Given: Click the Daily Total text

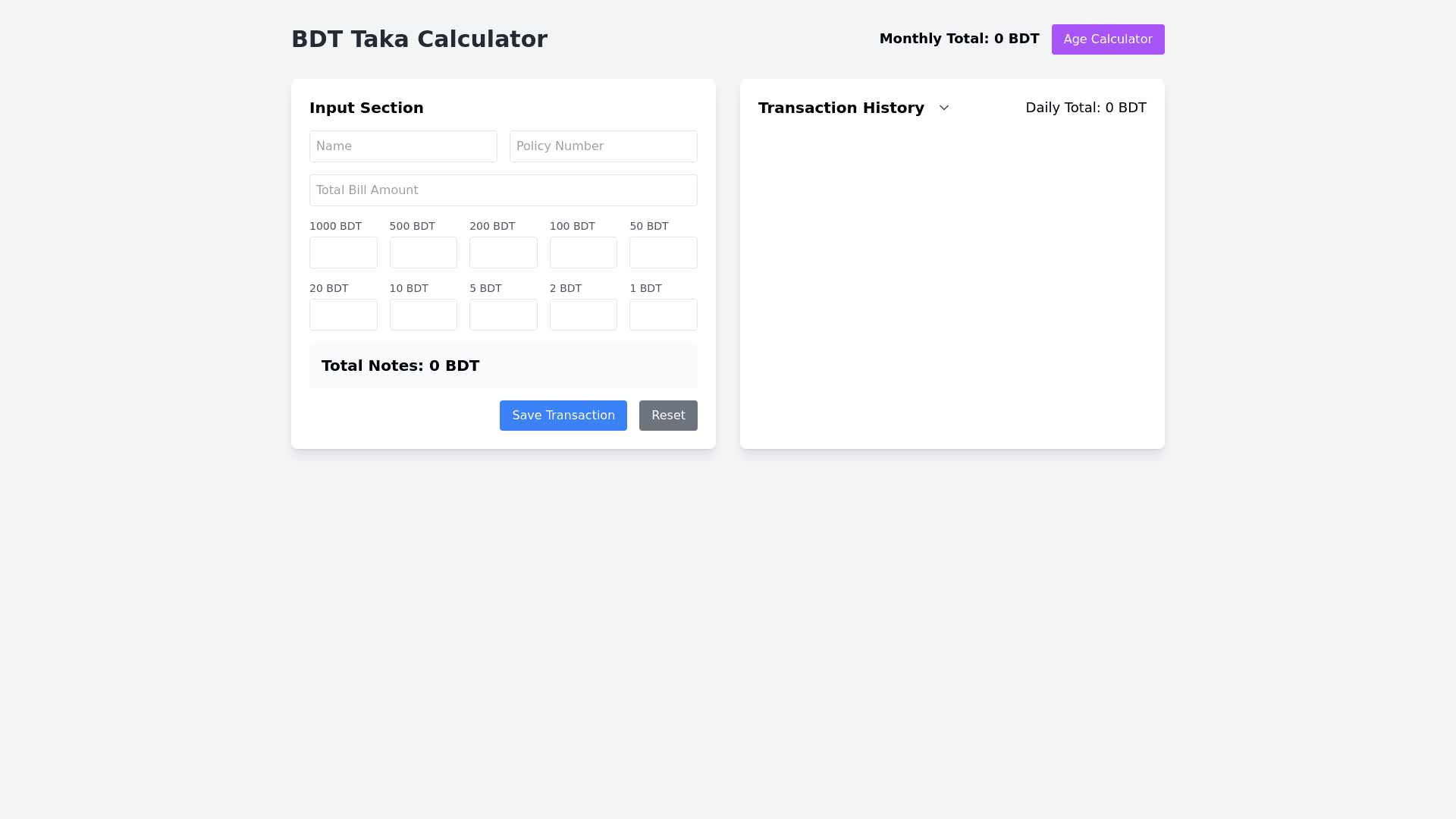Looking at the screenshot, I should coord(1085,108).
